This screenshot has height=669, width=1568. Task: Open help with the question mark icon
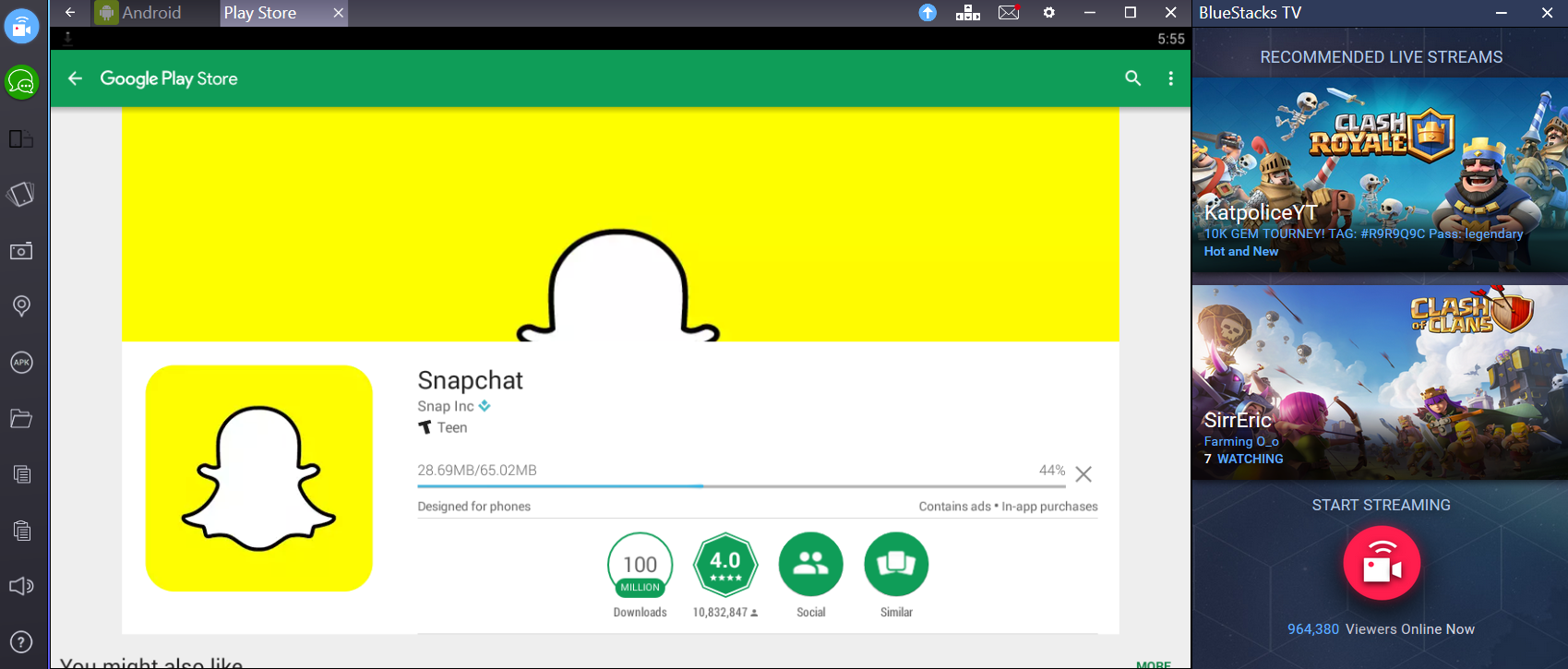tap(21, 642)
